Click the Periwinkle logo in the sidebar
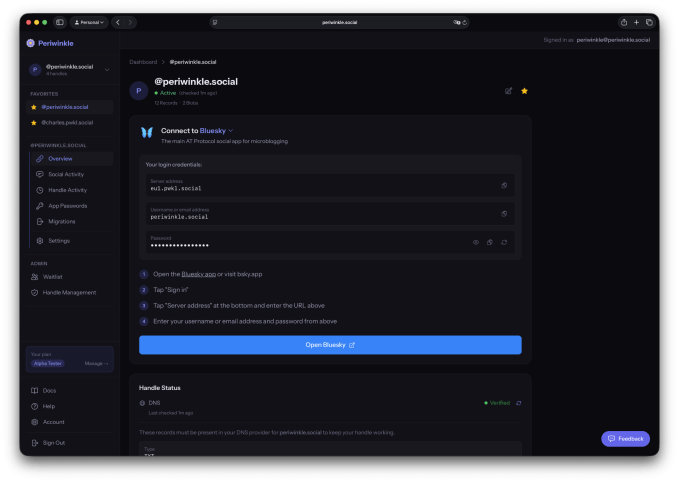This screenshot has height=482, width=679. (31, 43)
